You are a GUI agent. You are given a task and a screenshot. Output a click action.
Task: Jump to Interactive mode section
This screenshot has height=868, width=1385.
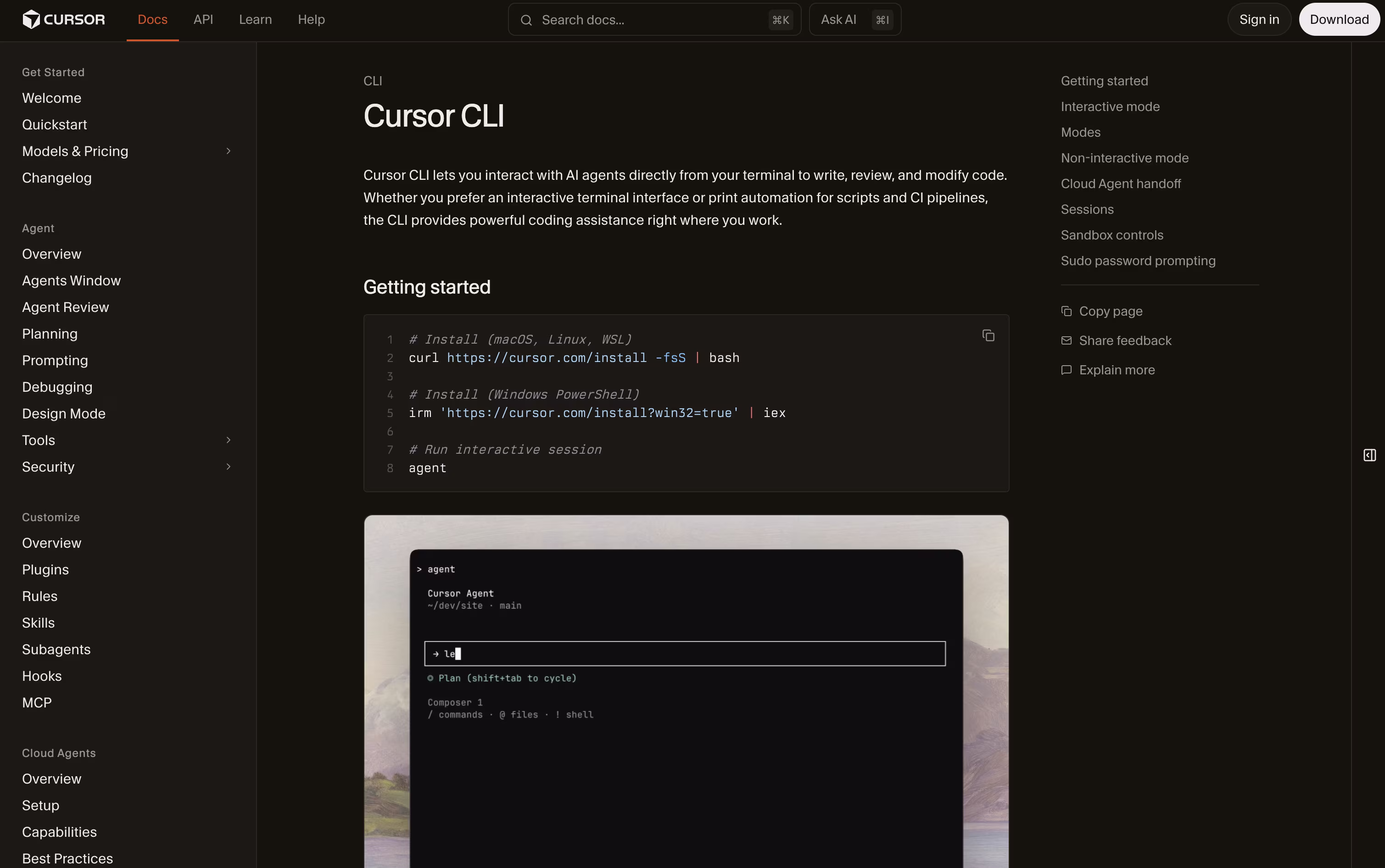(1110, 107)
